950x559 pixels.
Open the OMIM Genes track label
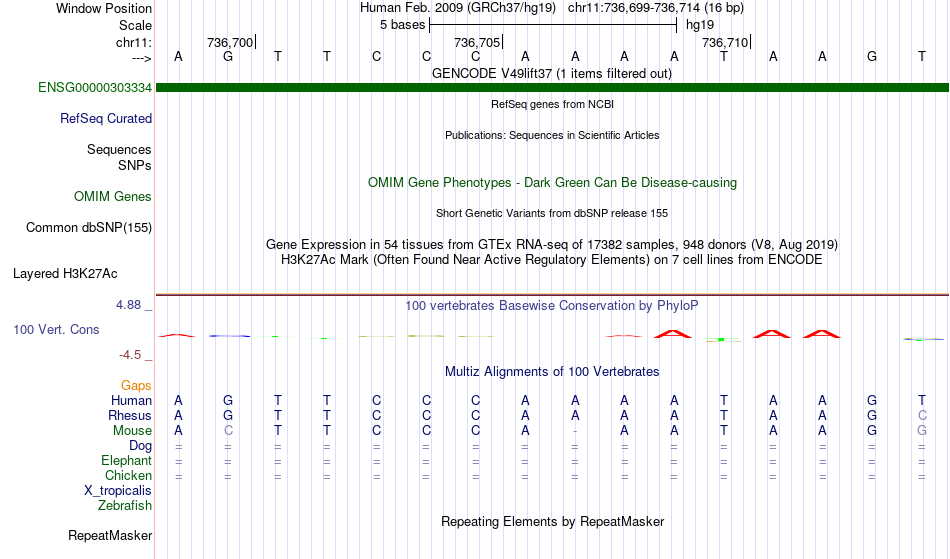(112, 197)
